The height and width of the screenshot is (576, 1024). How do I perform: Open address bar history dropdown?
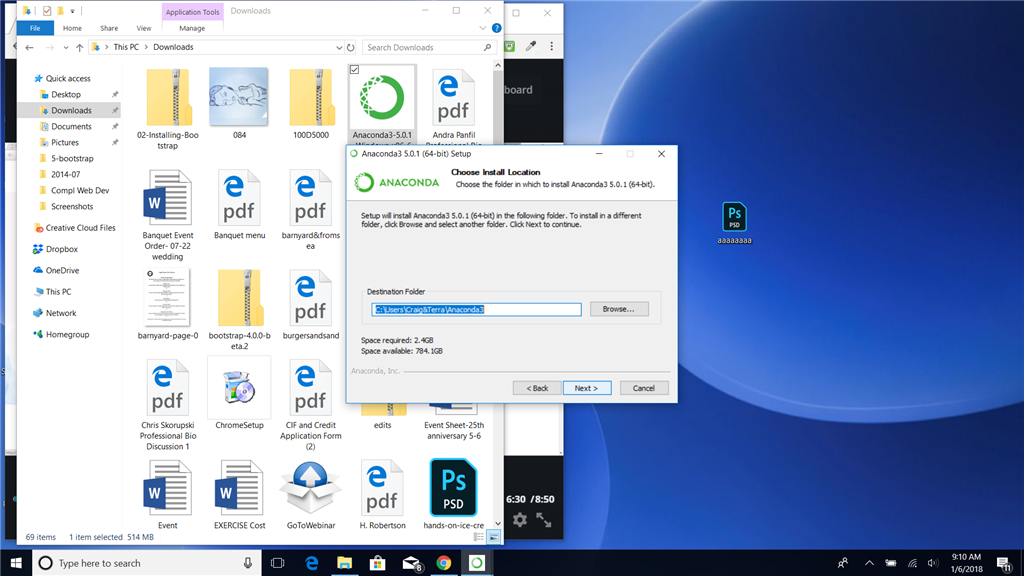(x=339, y=47)
